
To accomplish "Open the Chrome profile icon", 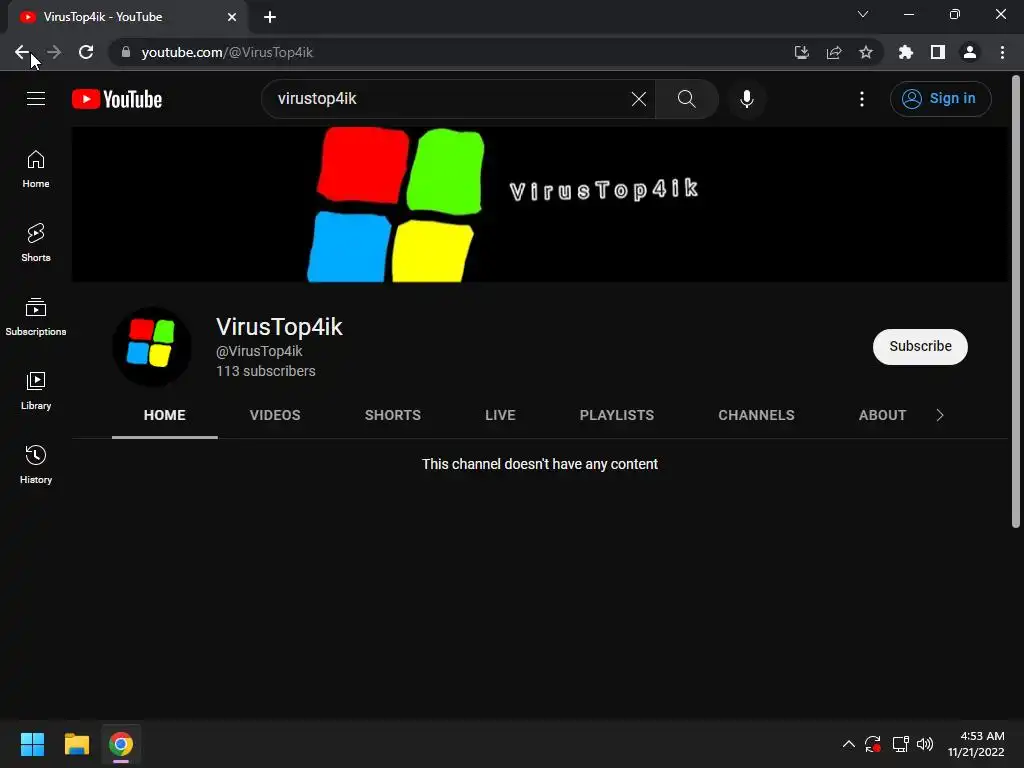I will [970, 52].
